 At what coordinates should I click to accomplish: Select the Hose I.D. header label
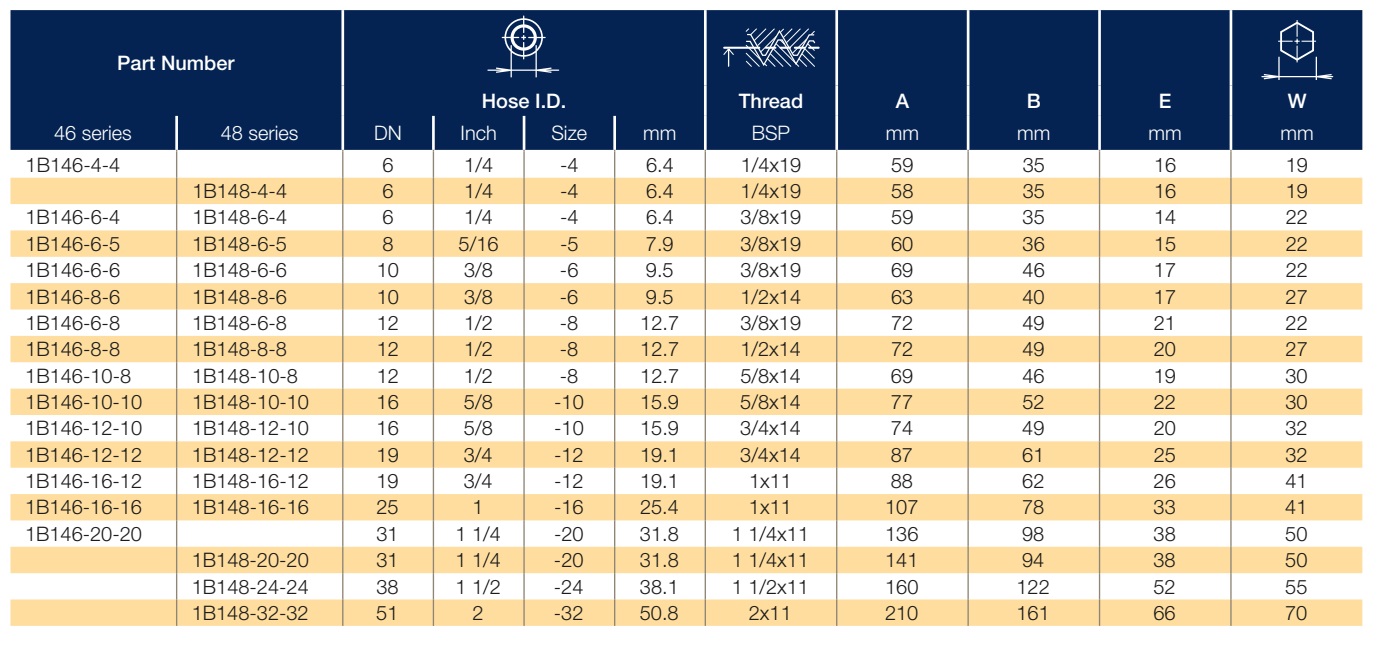(524, 101)
